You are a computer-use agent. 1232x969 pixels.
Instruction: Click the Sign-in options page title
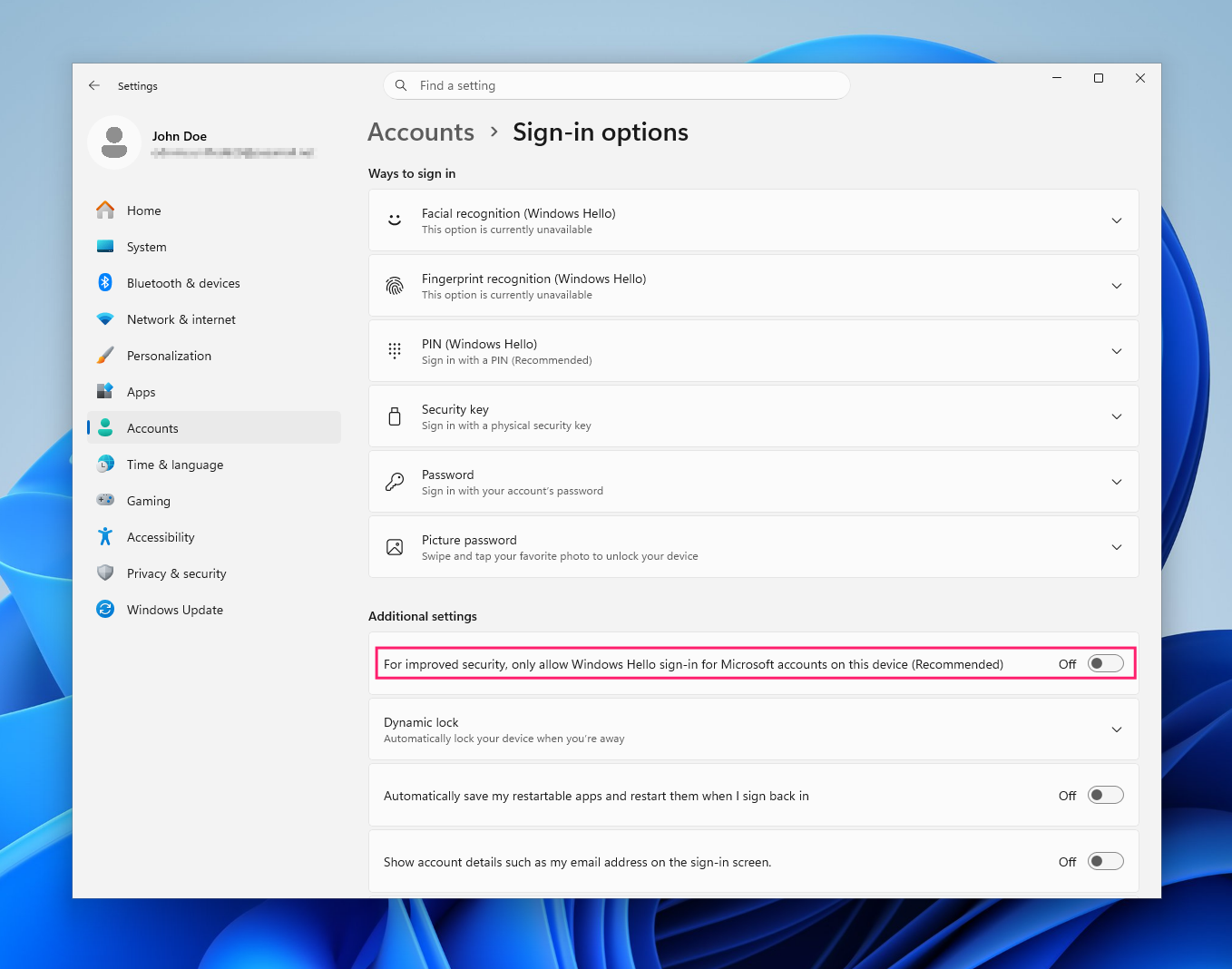coord(601,132)
